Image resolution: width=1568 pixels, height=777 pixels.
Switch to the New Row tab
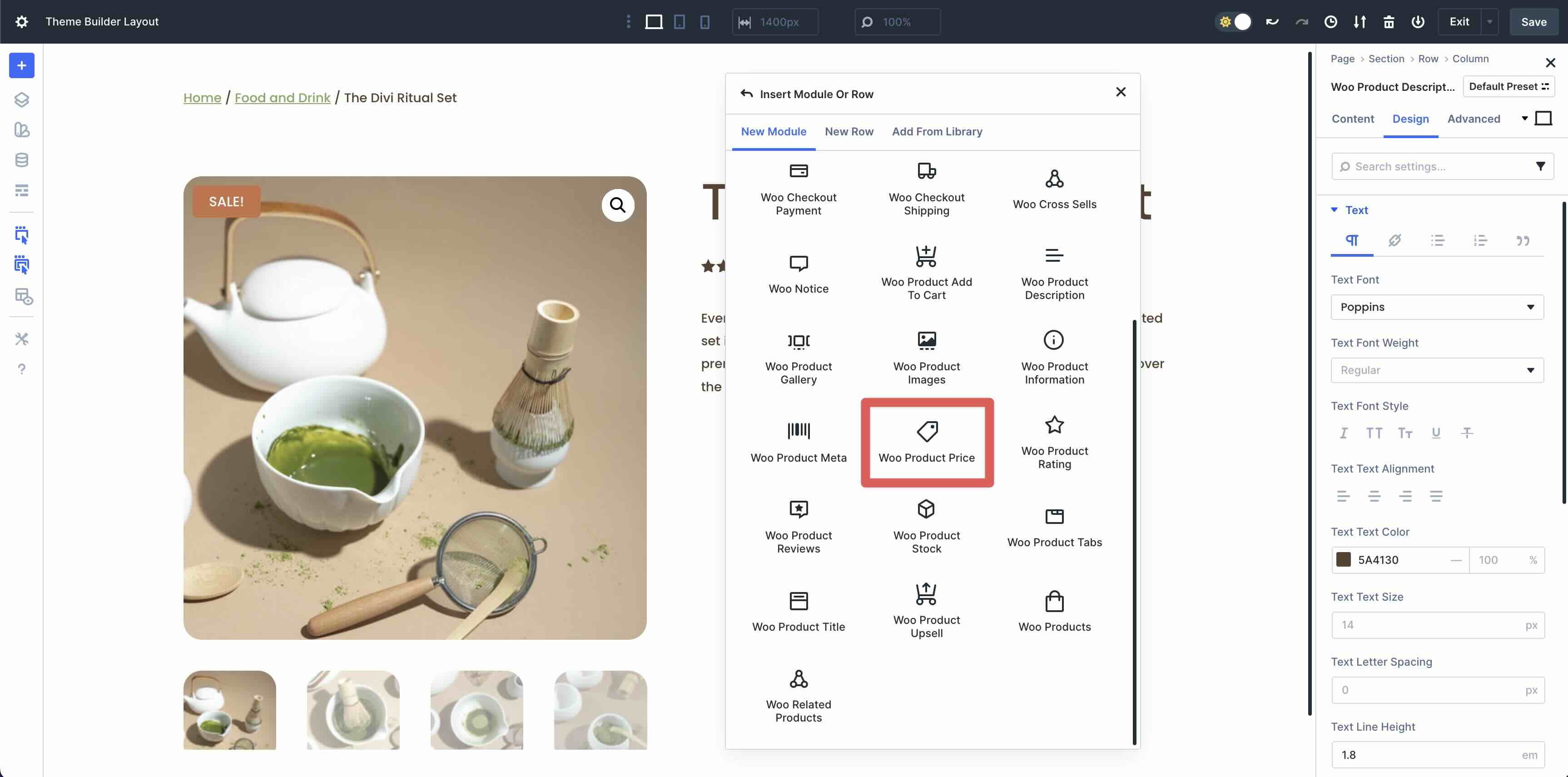(x=849, y=131)
